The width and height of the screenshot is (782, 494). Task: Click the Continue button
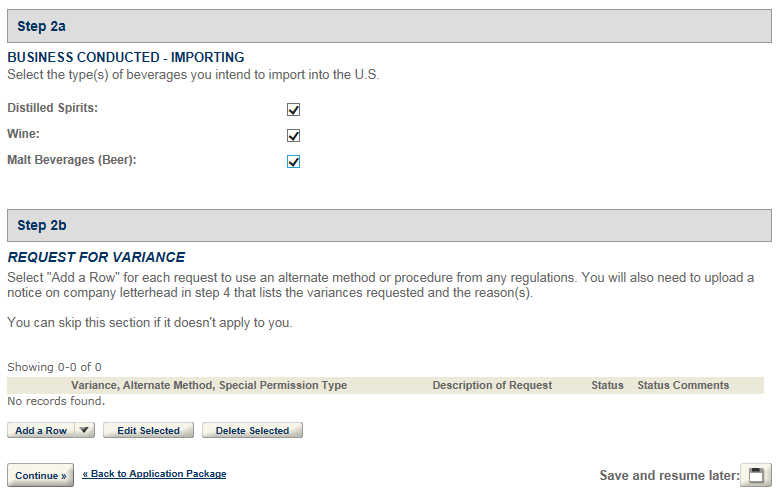pos(40,475)
